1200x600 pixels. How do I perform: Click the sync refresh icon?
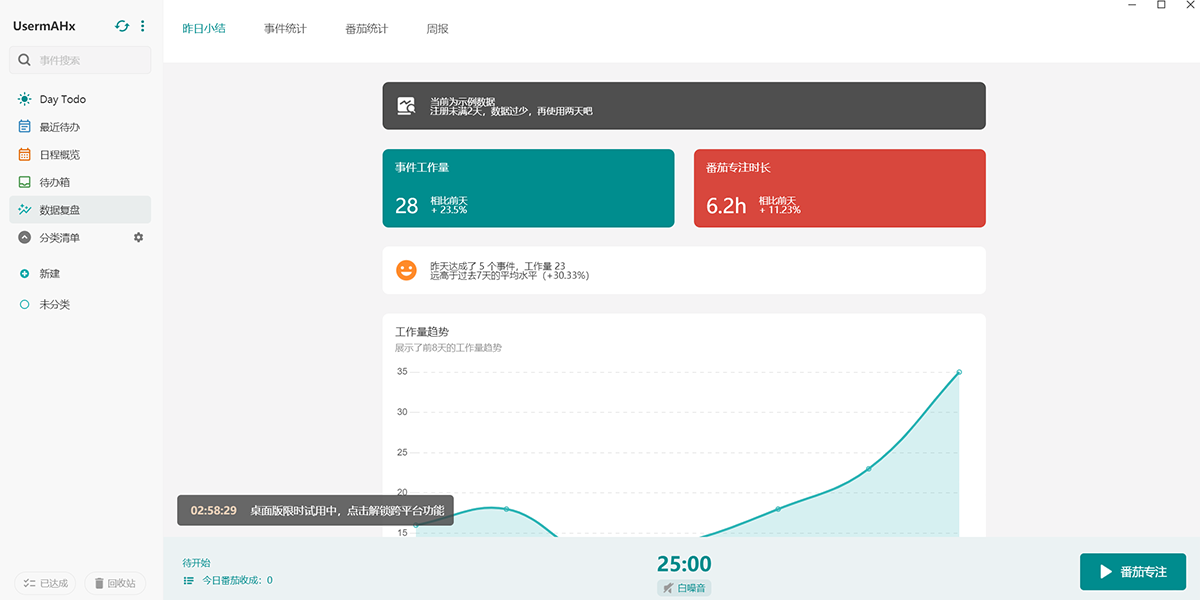click(x=122, y=26)
